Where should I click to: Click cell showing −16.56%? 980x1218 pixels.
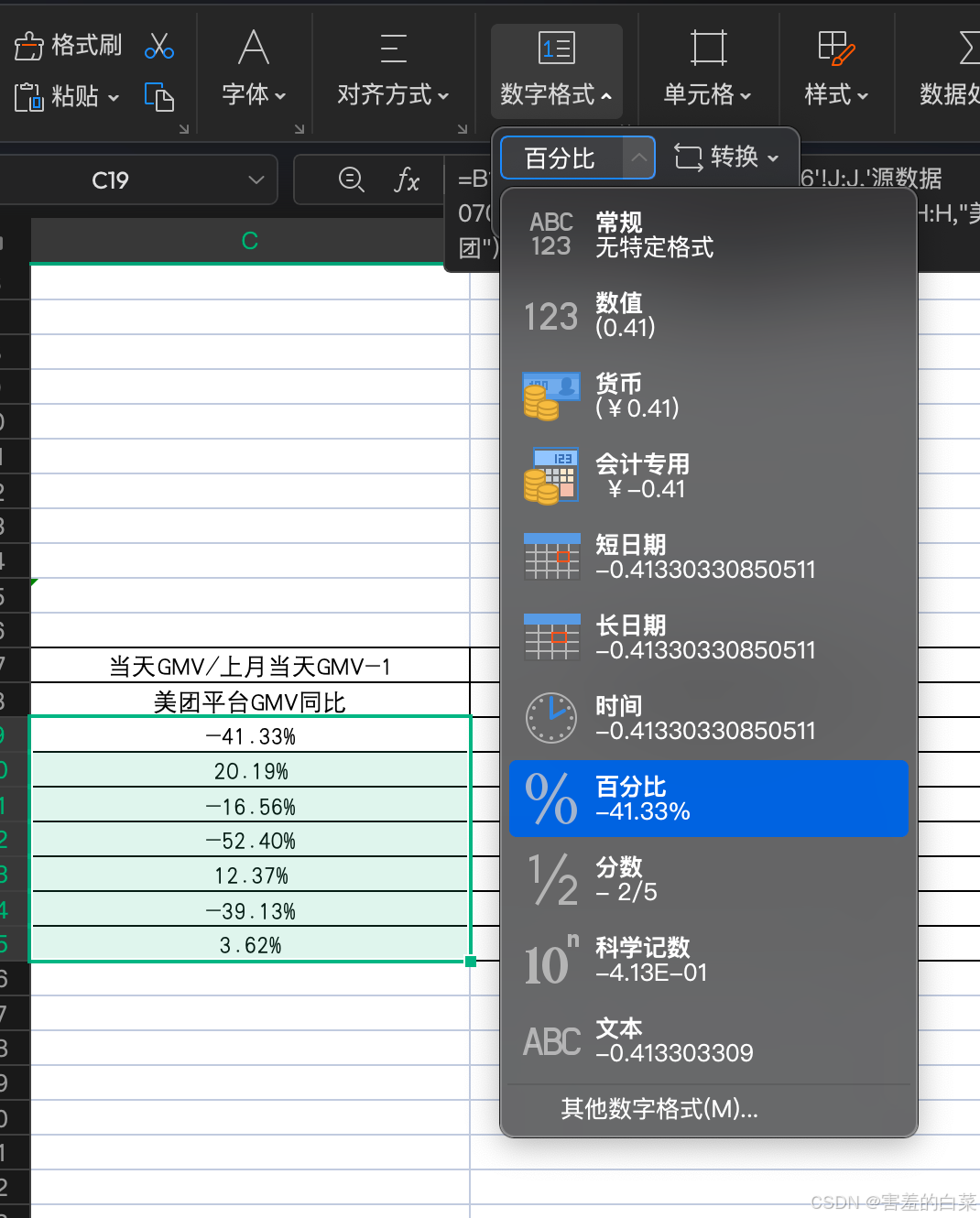250,805
